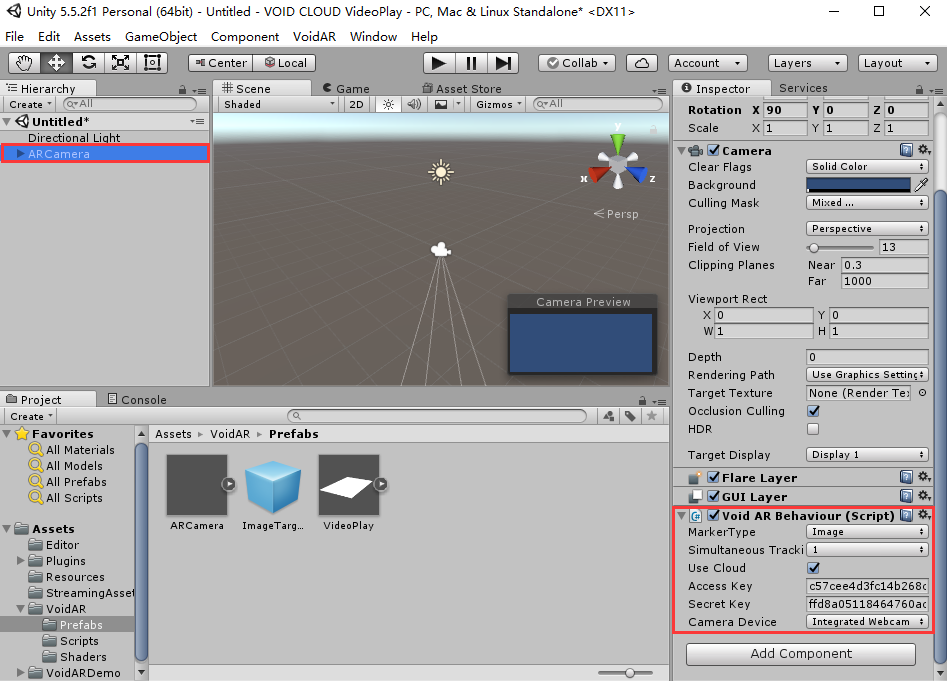The image size is (947, 681).
Task: Toggle scene effects image icon
Action: click(441, 104)
